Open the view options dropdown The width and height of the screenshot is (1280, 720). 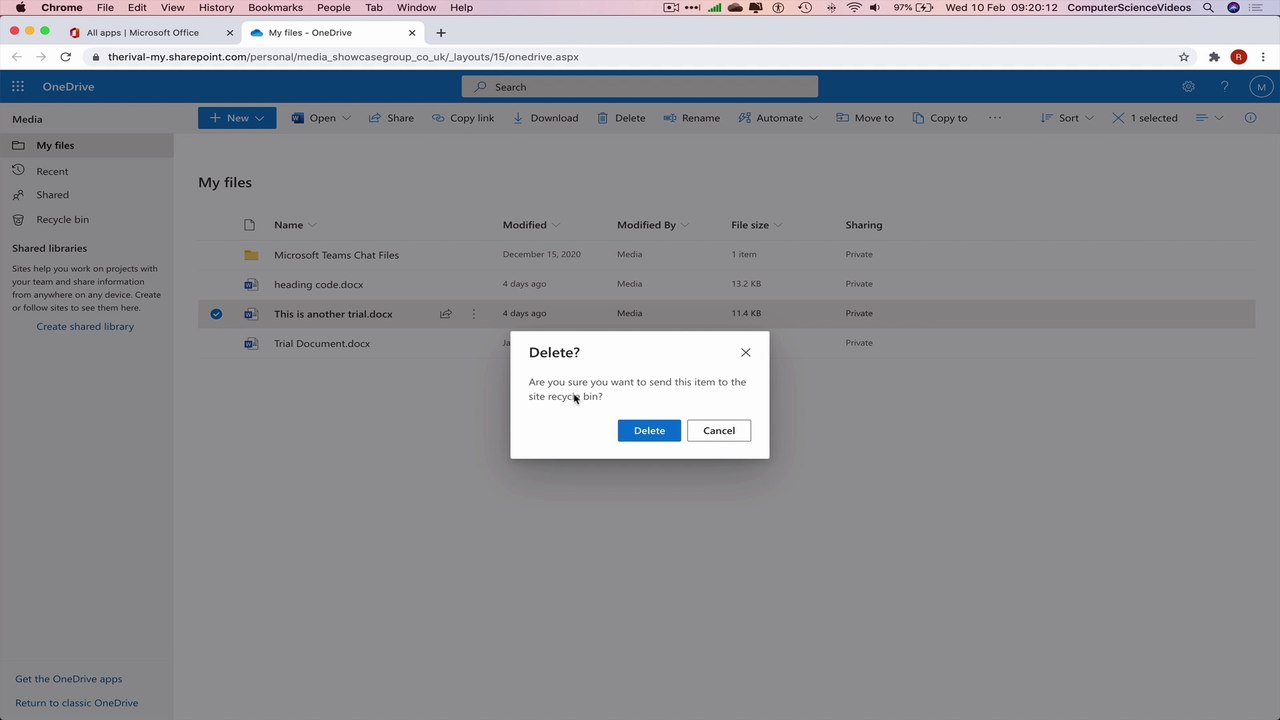(1209, 118)
